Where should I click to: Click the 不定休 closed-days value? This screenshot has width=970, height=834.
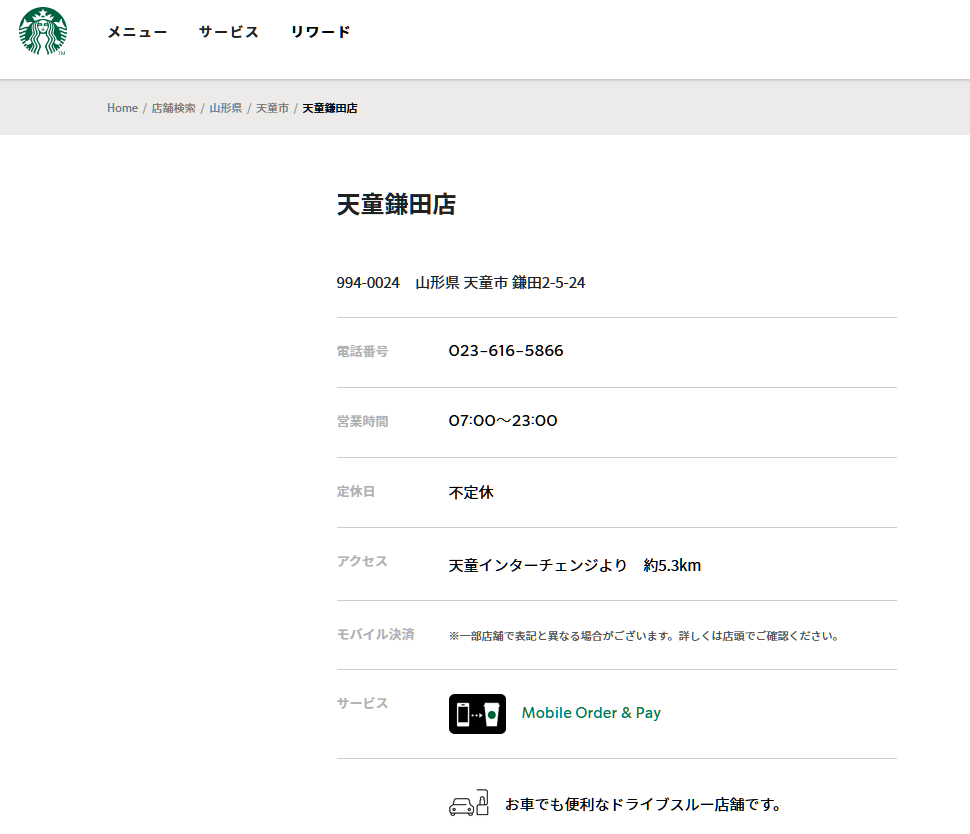tap(471, 493)
